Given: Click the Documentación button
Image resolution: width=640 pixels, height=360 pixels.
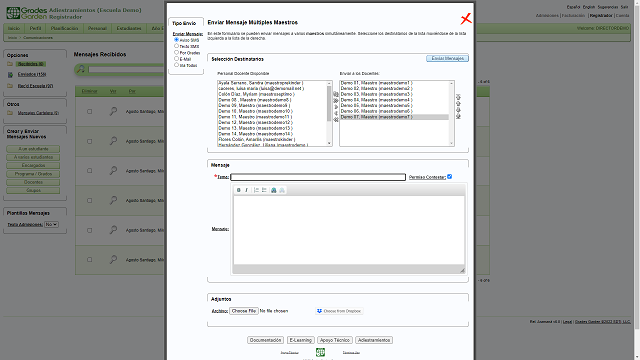Looking at the screenshot, I should [x=265, y=340].
